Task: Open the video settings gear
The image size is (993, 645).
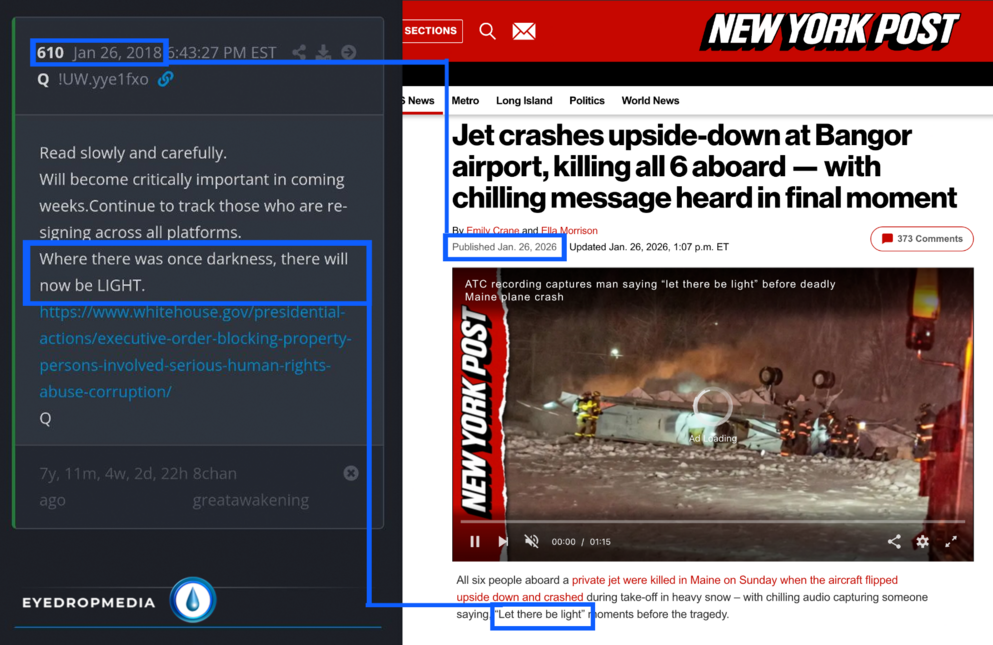Action: click(x=922, y=541)
